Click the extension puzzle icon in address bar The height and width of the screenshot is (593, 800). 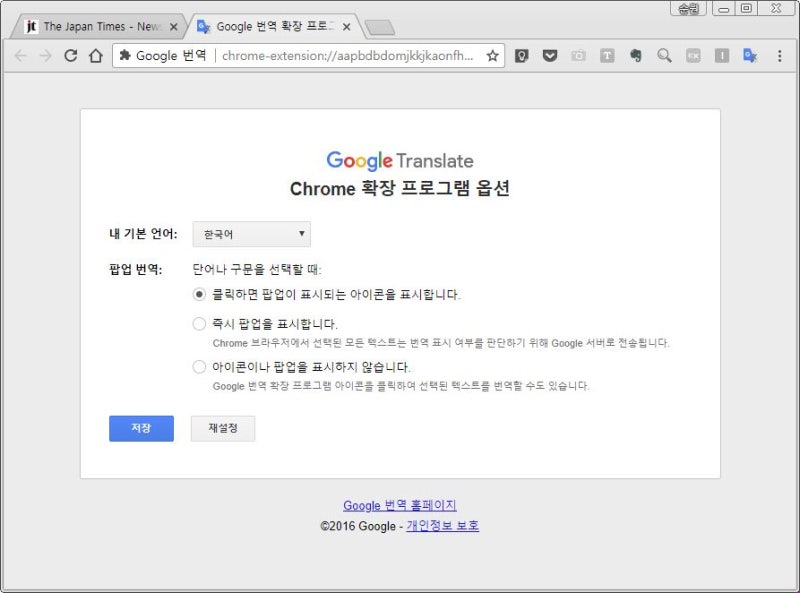click(125, 55)
